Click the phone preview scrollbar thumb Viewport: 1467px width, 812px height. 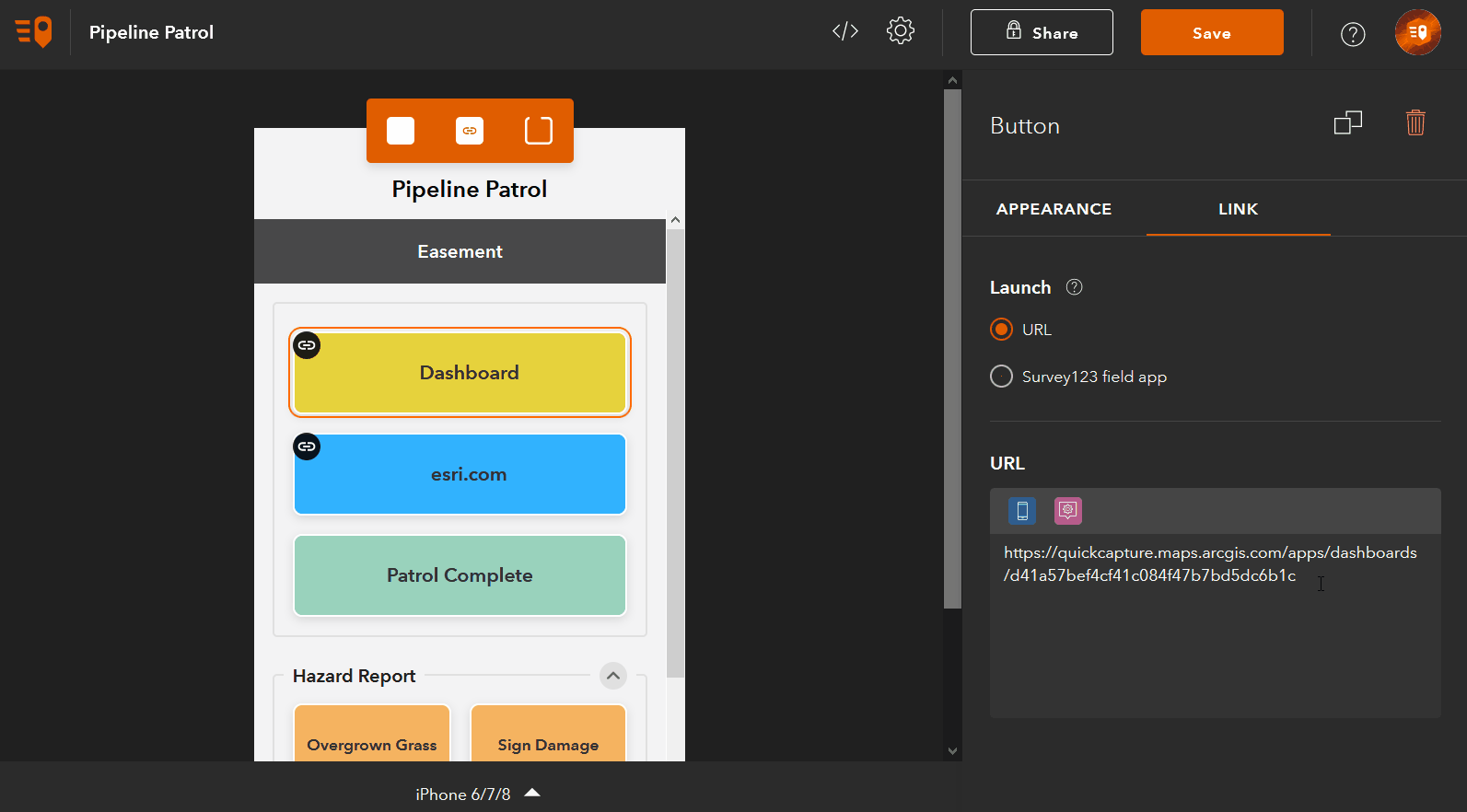(x=675, y=454)
